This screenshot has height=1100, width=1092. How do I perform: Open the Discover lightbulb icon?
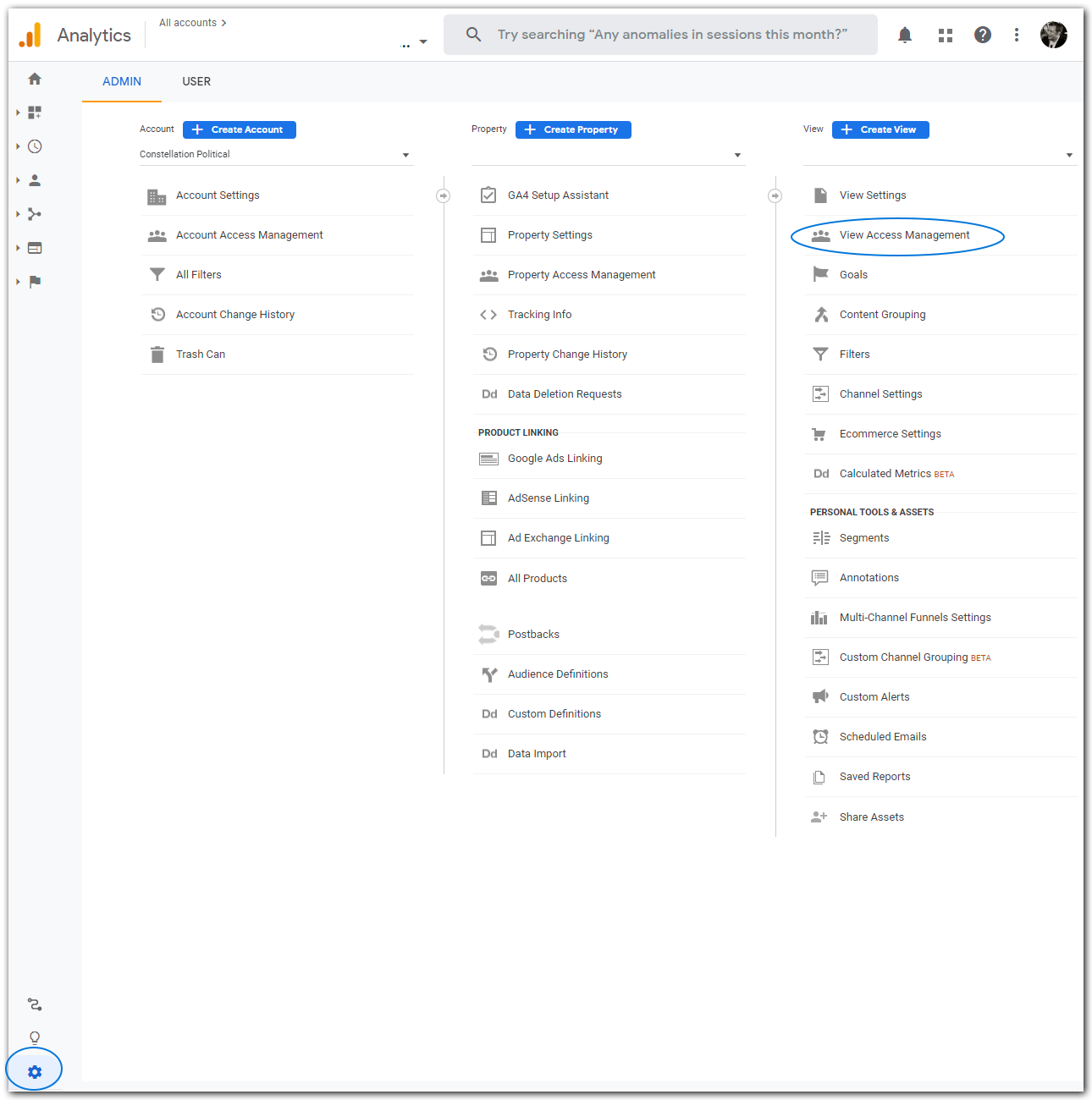pos(35,1037)
